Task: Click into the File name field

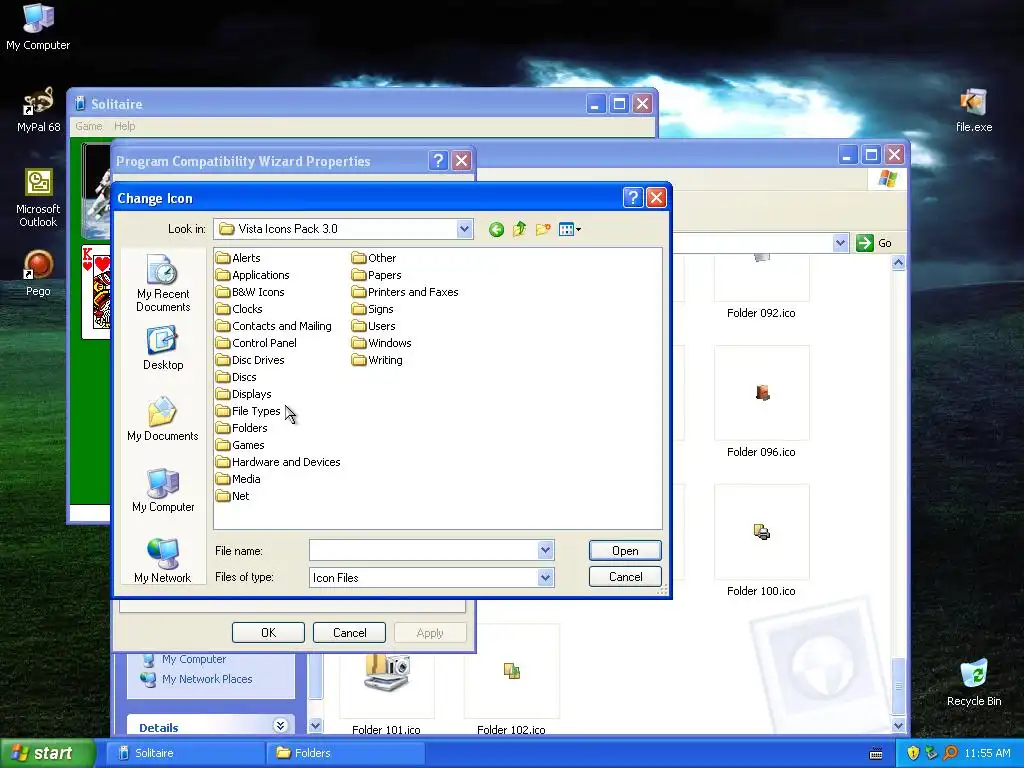Action: (424, 551)
